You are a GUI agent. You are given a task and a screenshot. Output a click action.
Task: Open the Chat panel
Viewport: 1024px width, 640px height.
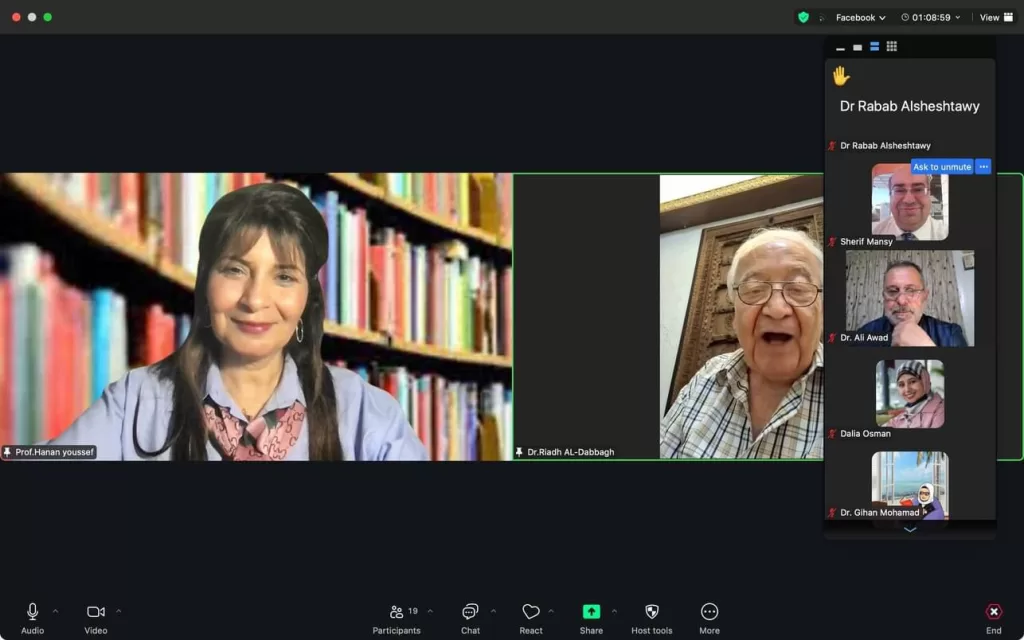click(x=470, y=612)
